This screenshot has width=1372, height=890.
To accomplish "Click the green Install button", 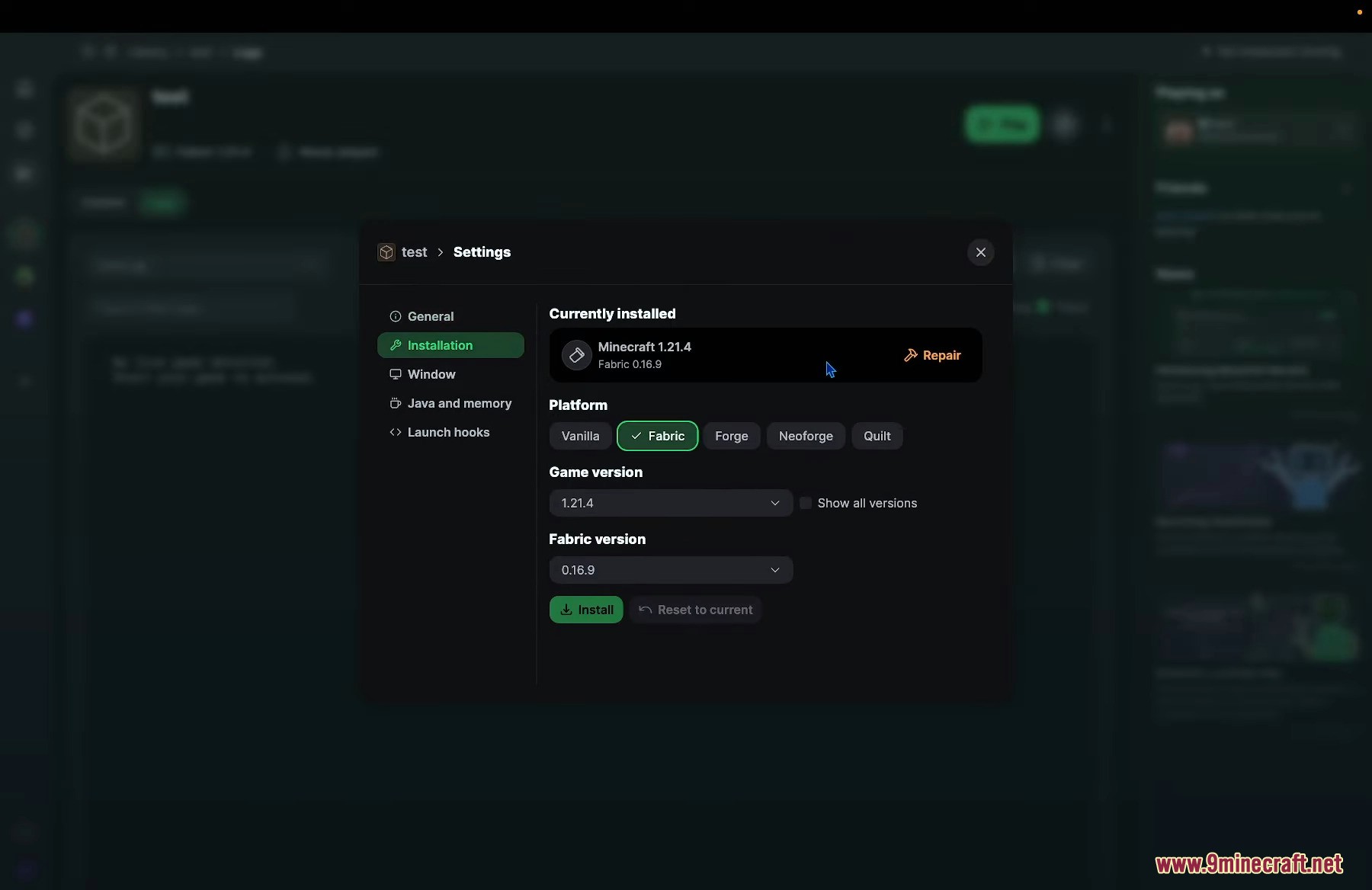I will point(586,610).
